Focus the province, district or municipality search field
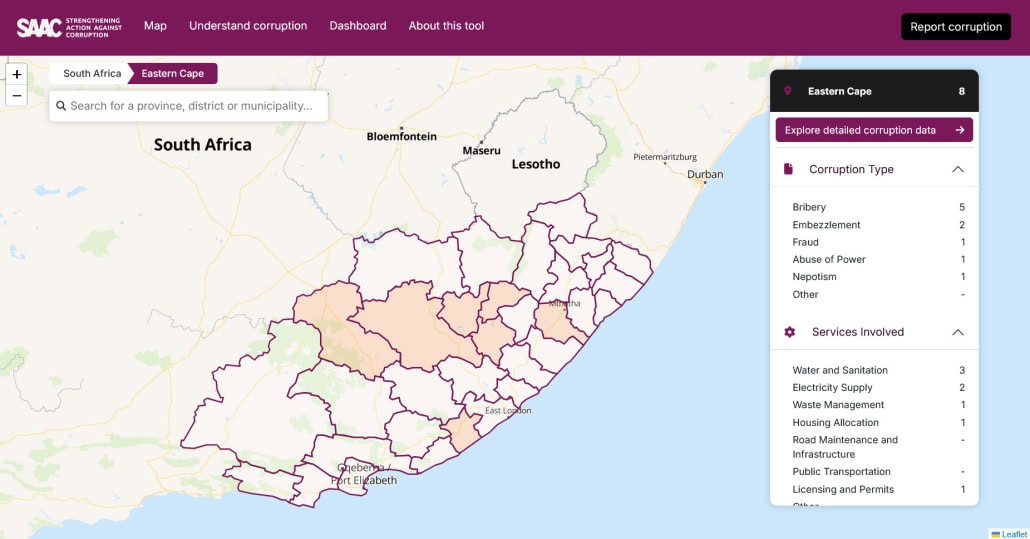 coord(195,106)
